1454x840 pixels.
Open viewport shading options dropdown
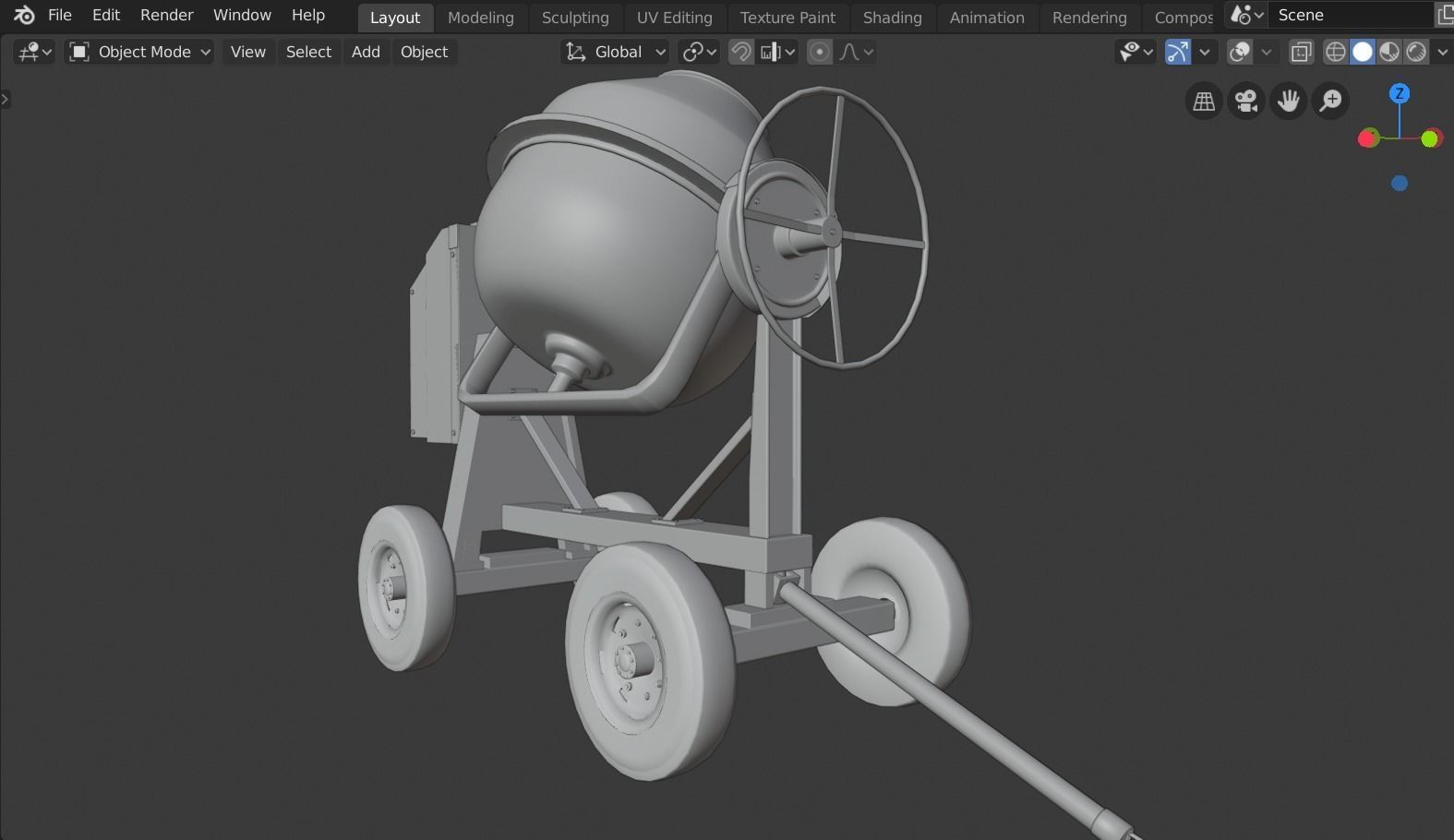[1442, 52]
